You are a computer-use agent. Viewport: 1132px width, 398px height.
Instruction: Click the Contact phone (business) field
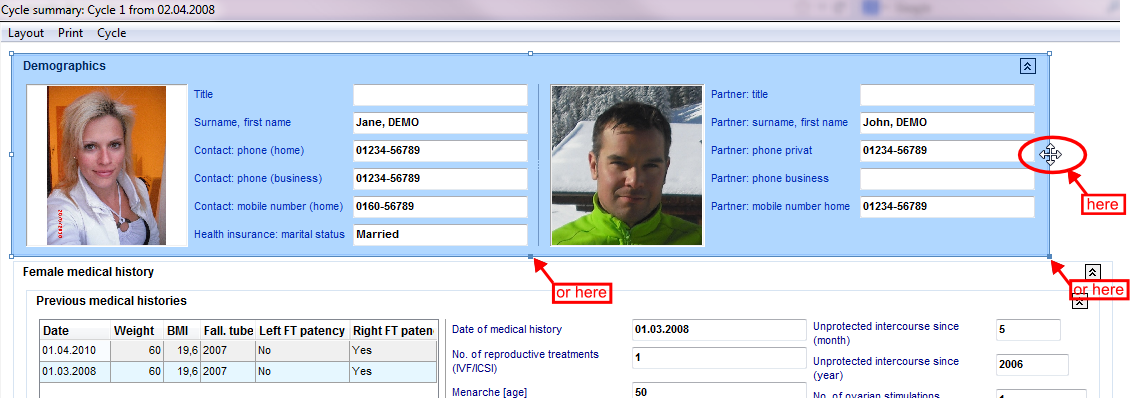[440, 178]
